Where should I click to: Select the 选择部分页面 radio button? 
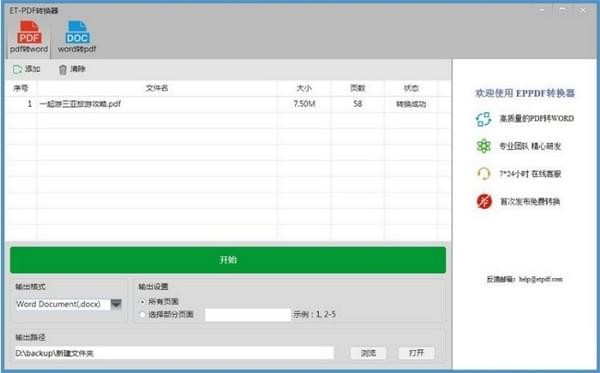[x=142, y=315]
